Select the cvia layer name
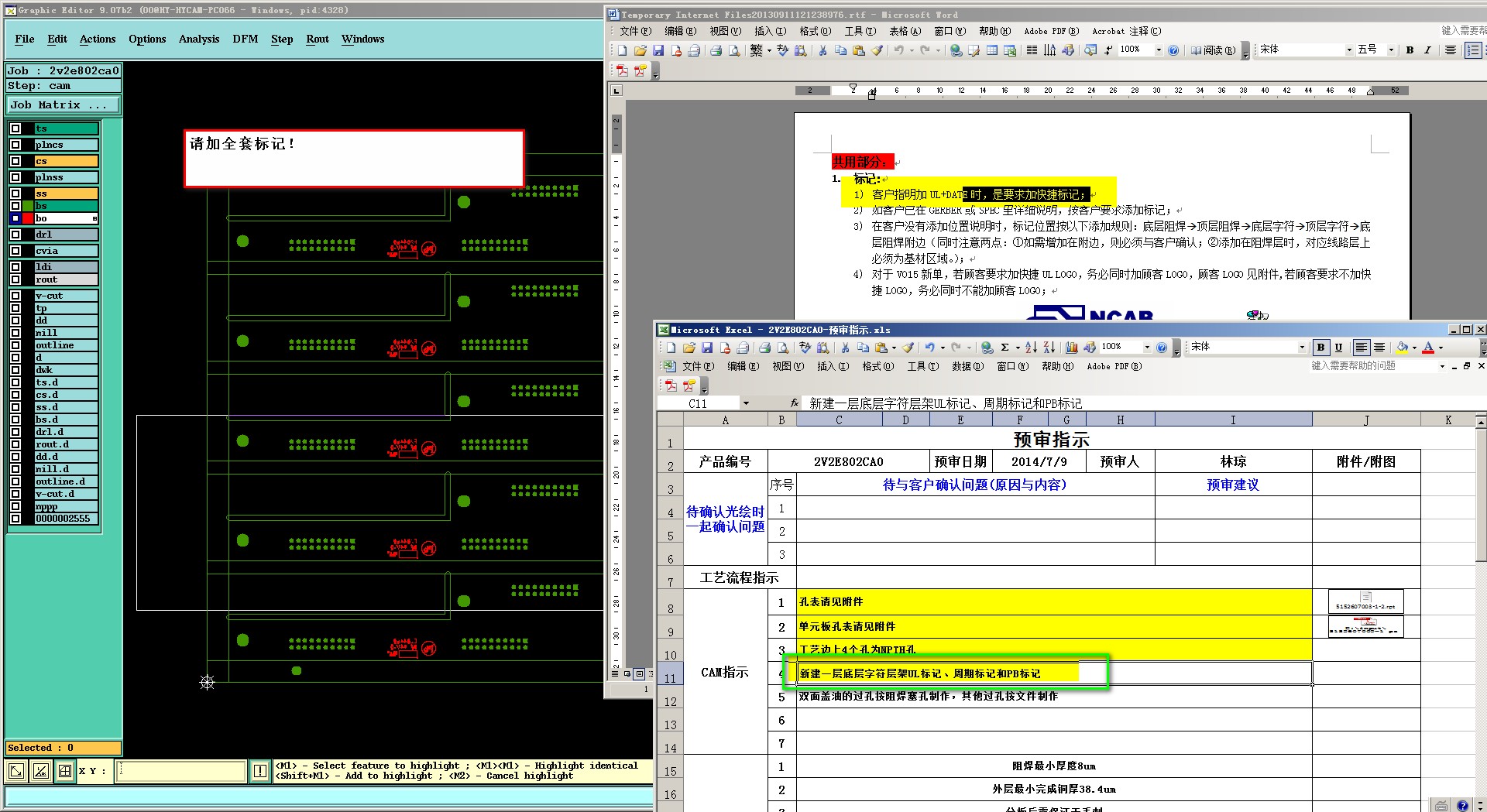Image resolution: width=1487 pixels, height=812 pixels. click(x=66, y=251)
